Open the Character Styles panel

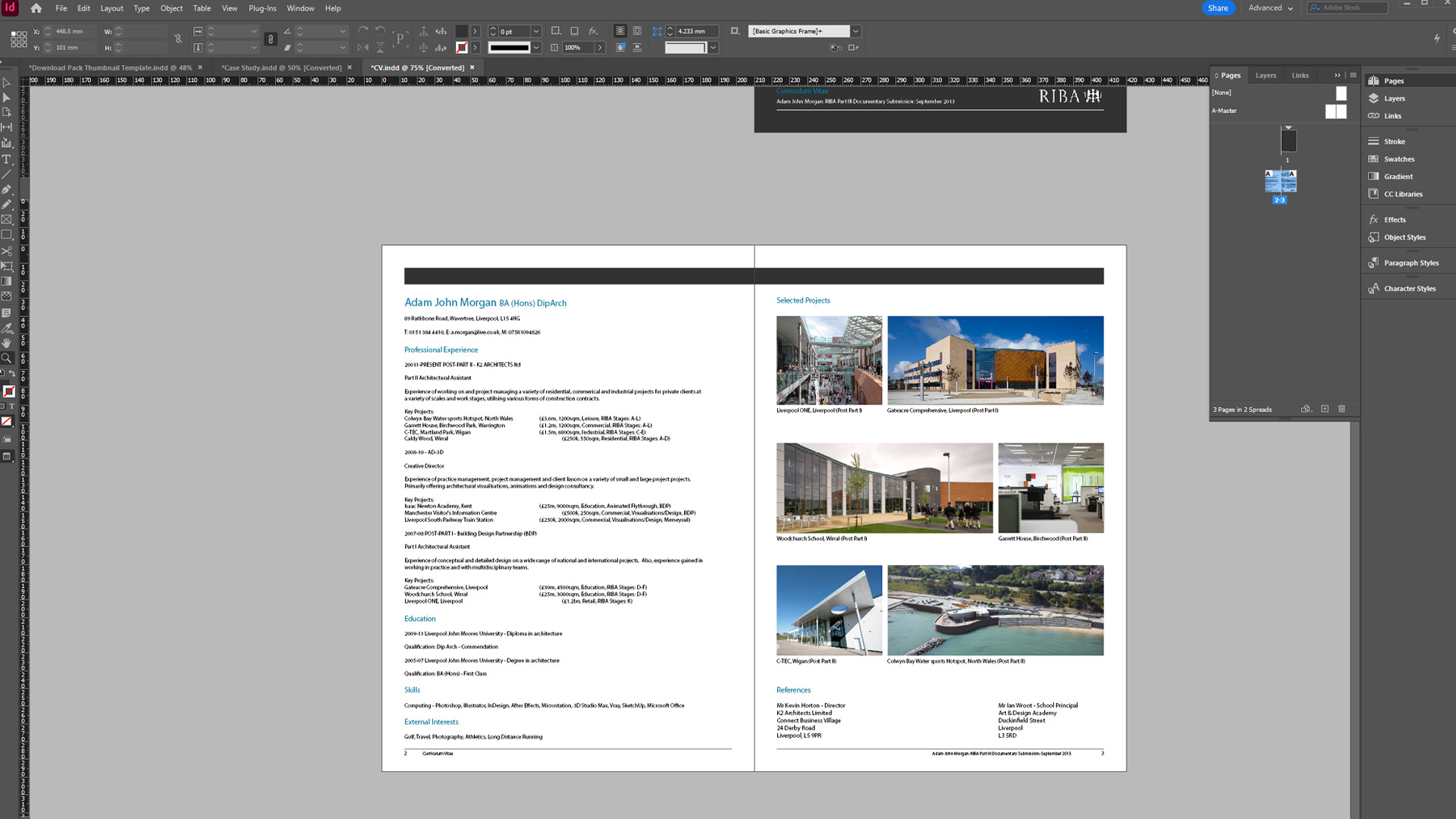pos(1410,288)
